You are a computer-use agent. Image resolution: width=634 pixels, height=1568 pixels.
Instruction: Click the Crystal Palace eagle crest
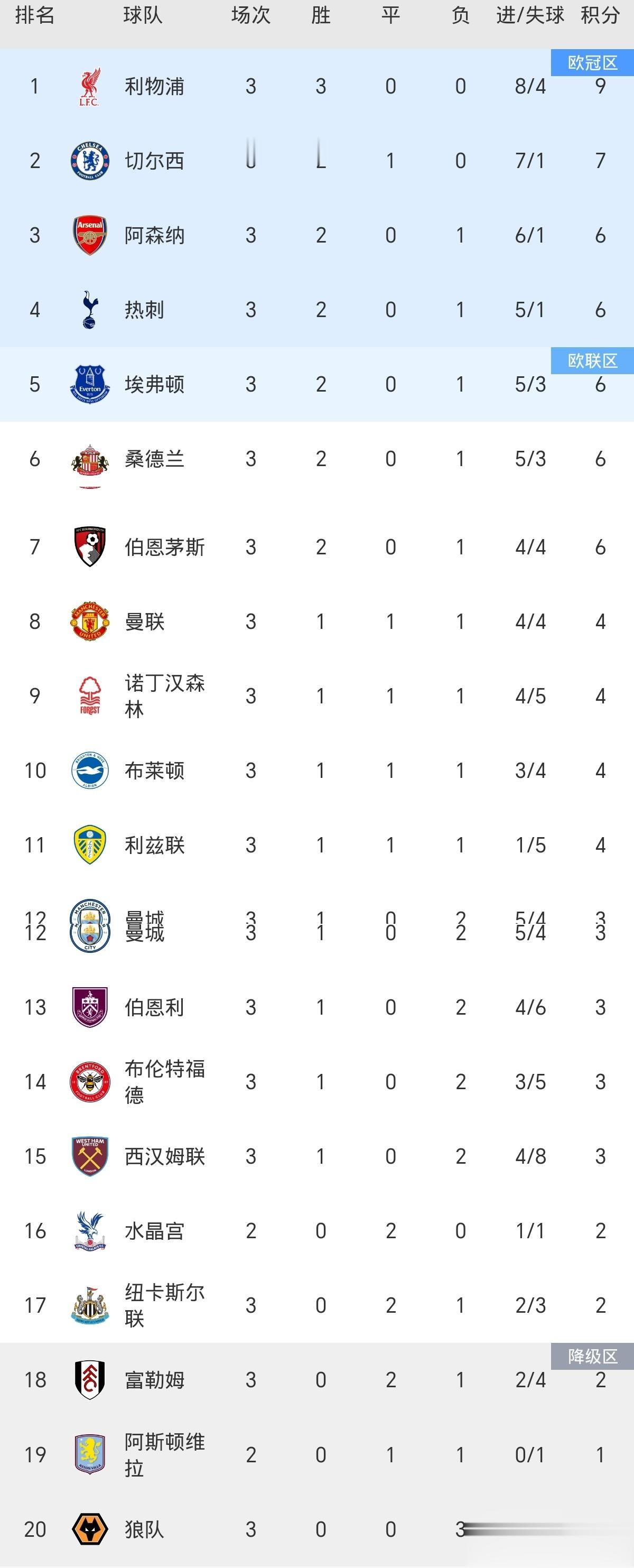coord(89,1231)
